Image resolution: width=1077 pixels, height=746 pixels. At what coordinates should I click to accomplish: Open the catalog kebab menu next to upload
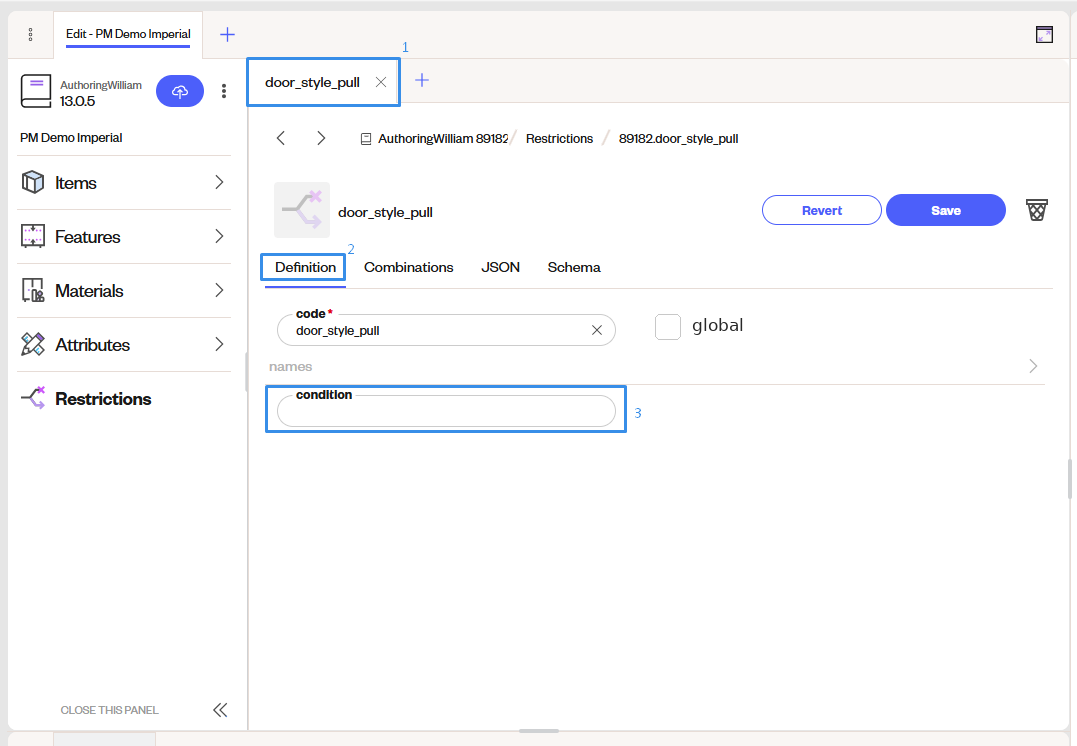[x=224, y=91]
